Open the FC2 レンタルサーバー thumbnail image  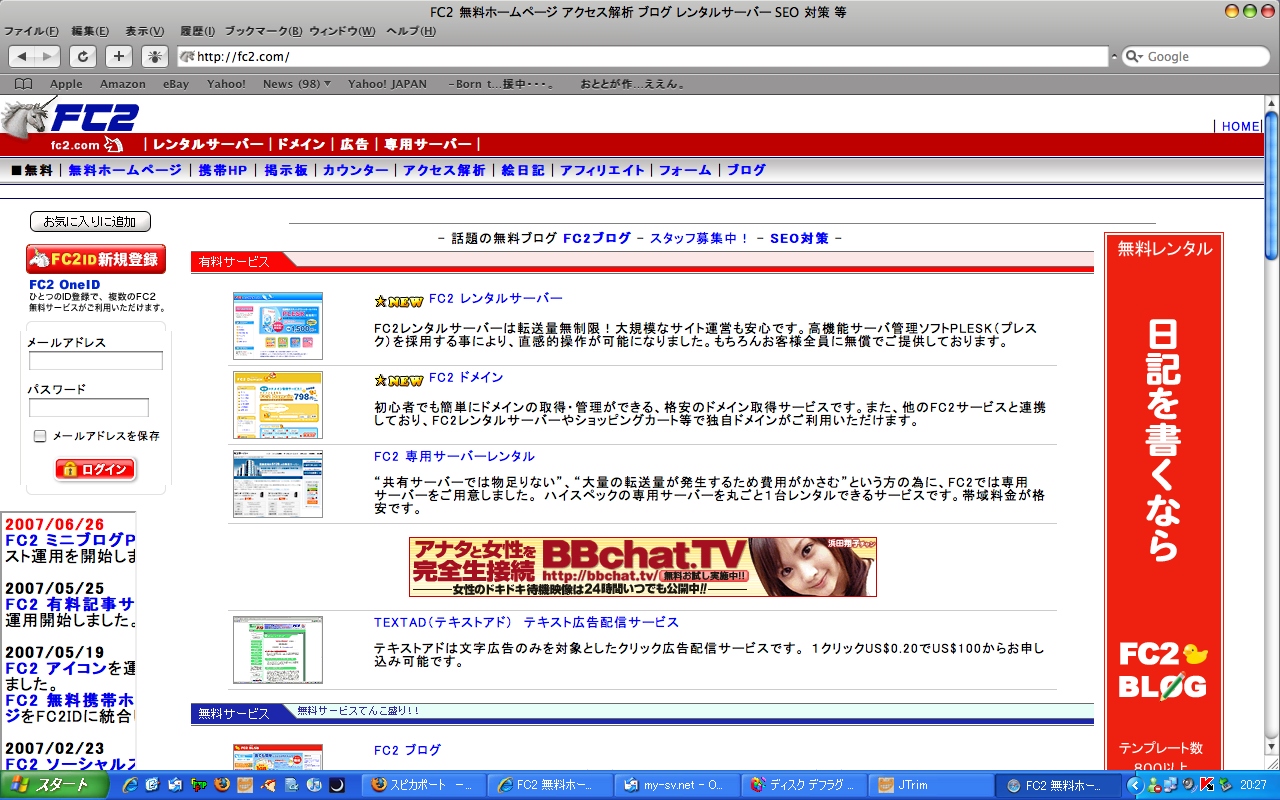tap(278, 326)
